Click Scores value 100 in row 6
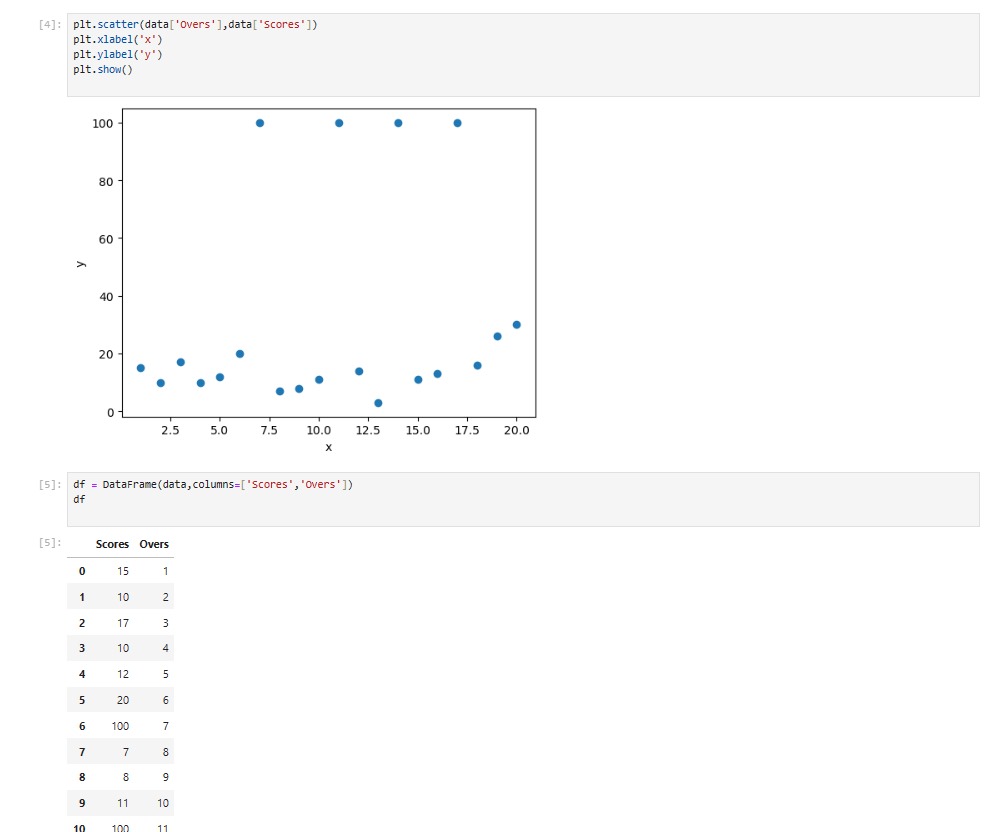987x832 pixels. pos(120,726)
